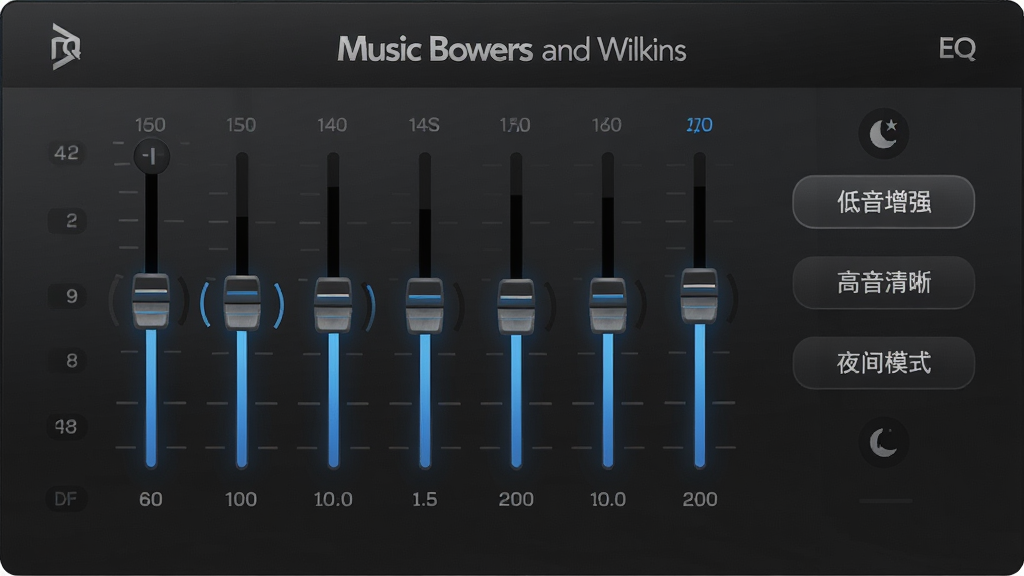
Task: Click the 60 frequency label
Action: pyautogui.click(x=151, y=500)
